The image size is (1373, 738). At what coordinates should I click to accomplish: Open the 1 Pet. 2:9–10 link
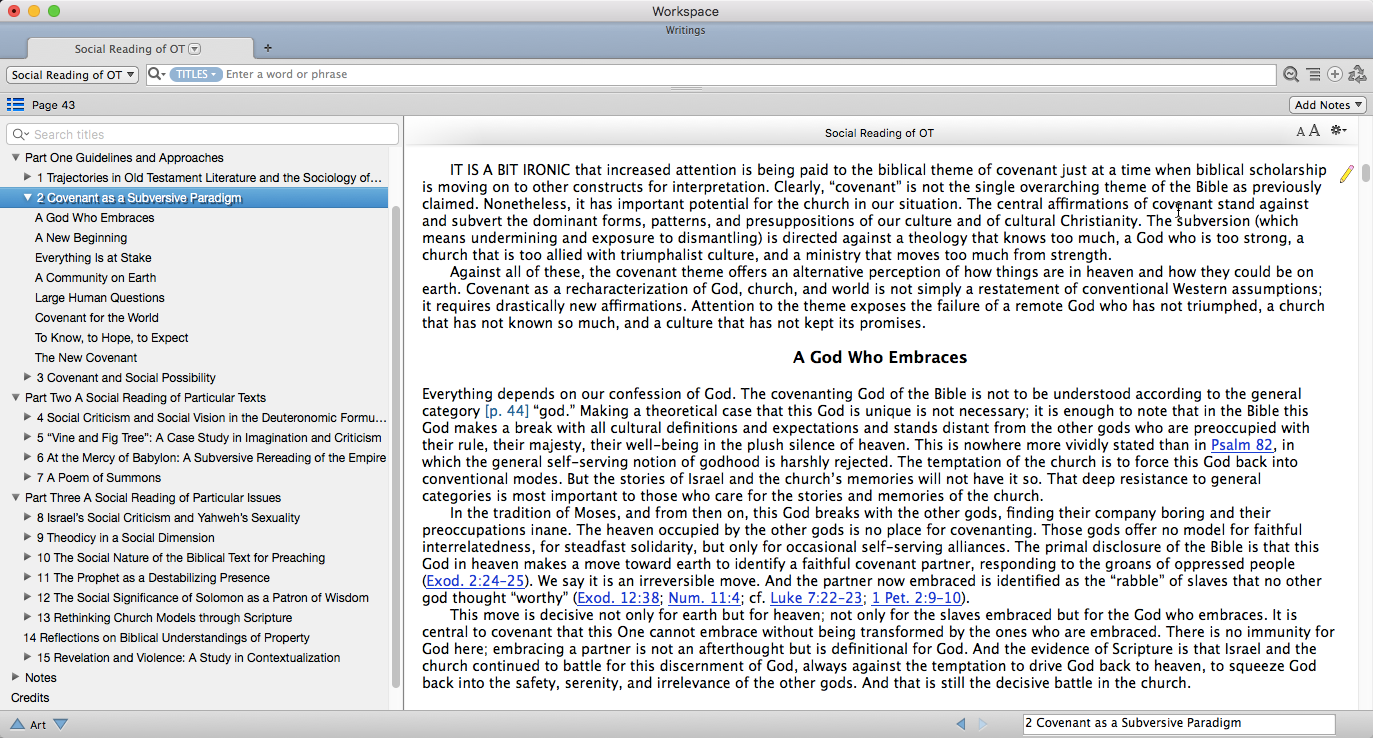[916, 598]
